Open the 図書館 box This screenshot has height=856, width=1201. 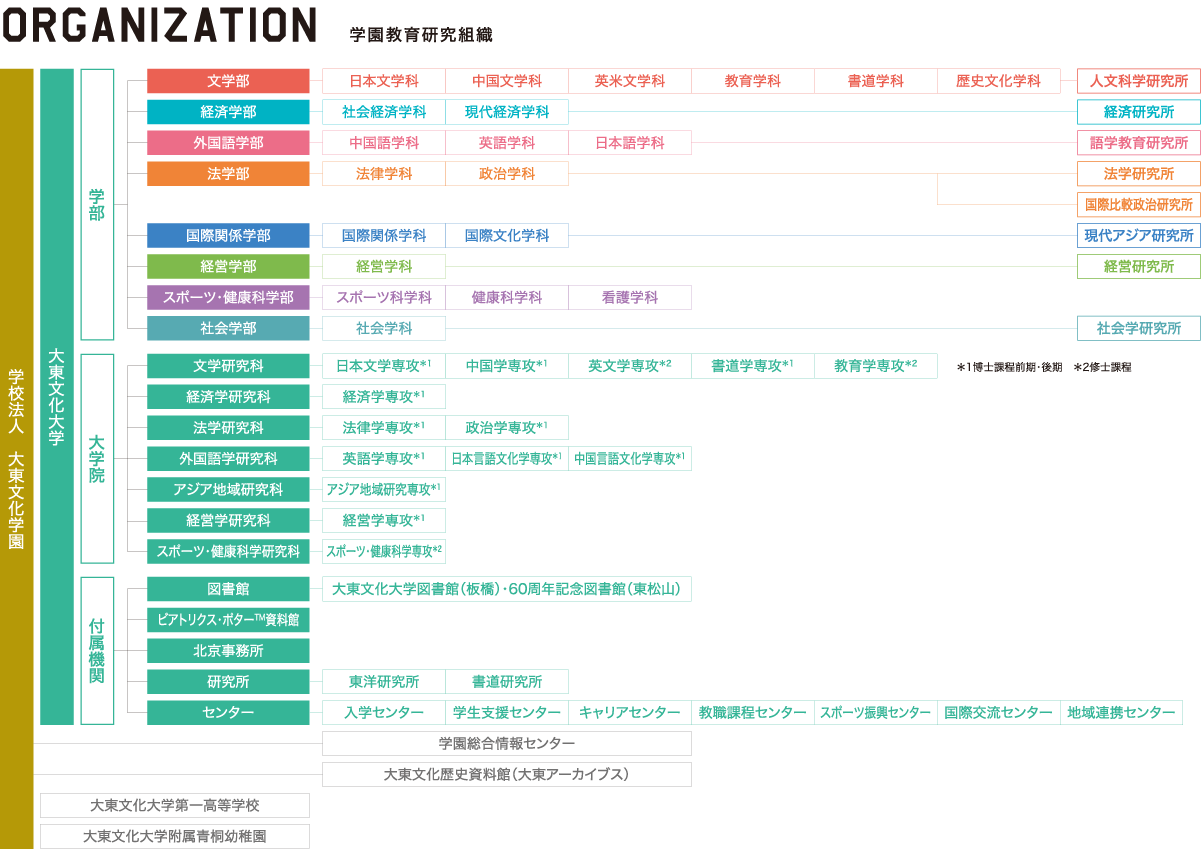pos(228,589)
